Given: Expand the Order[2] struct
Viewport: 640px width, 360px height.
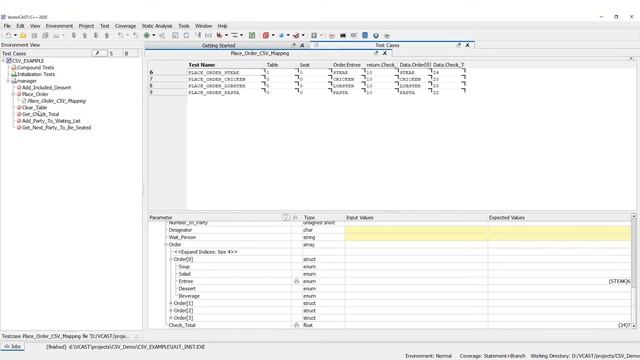Looking at the screenshot, I should coord(171,311).
